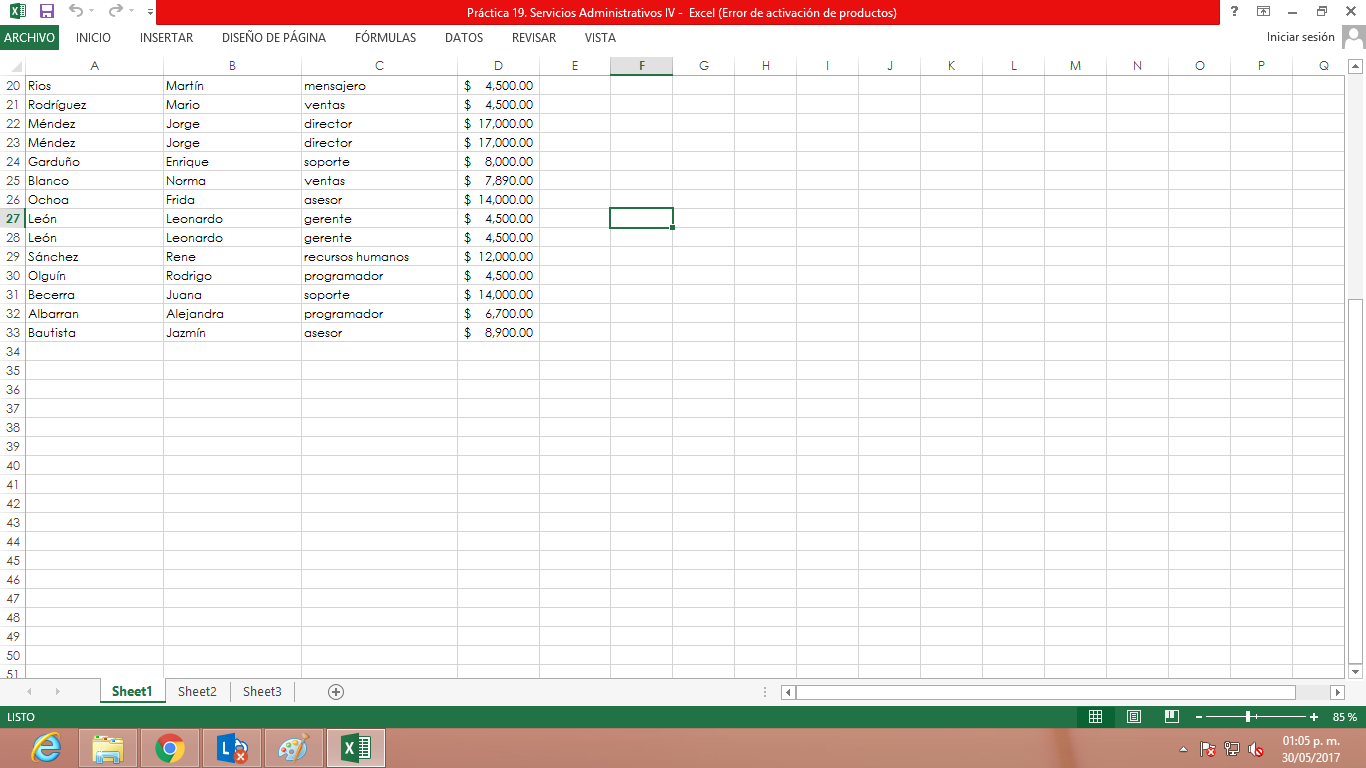The width and height of the screenshot is (1366, 768).
Task: Open the DISEÑO DE PÁGINA tab
Action: [274, 38]
